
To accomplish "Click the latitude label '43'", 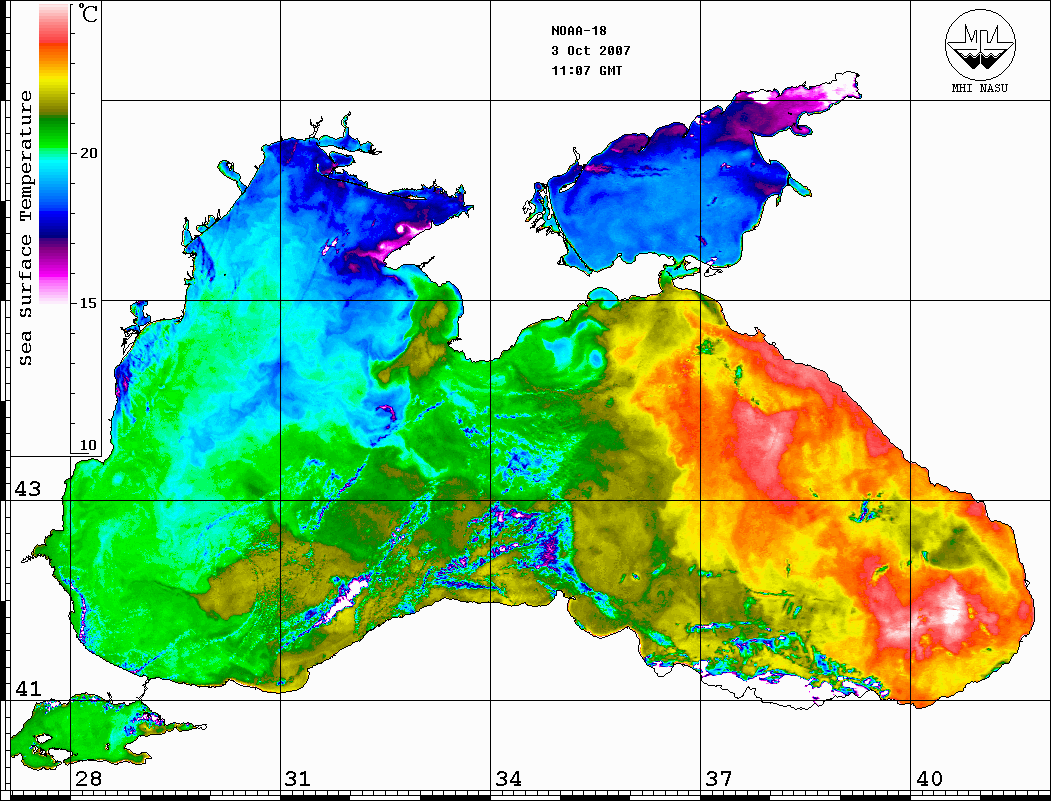I will [28, 489].
